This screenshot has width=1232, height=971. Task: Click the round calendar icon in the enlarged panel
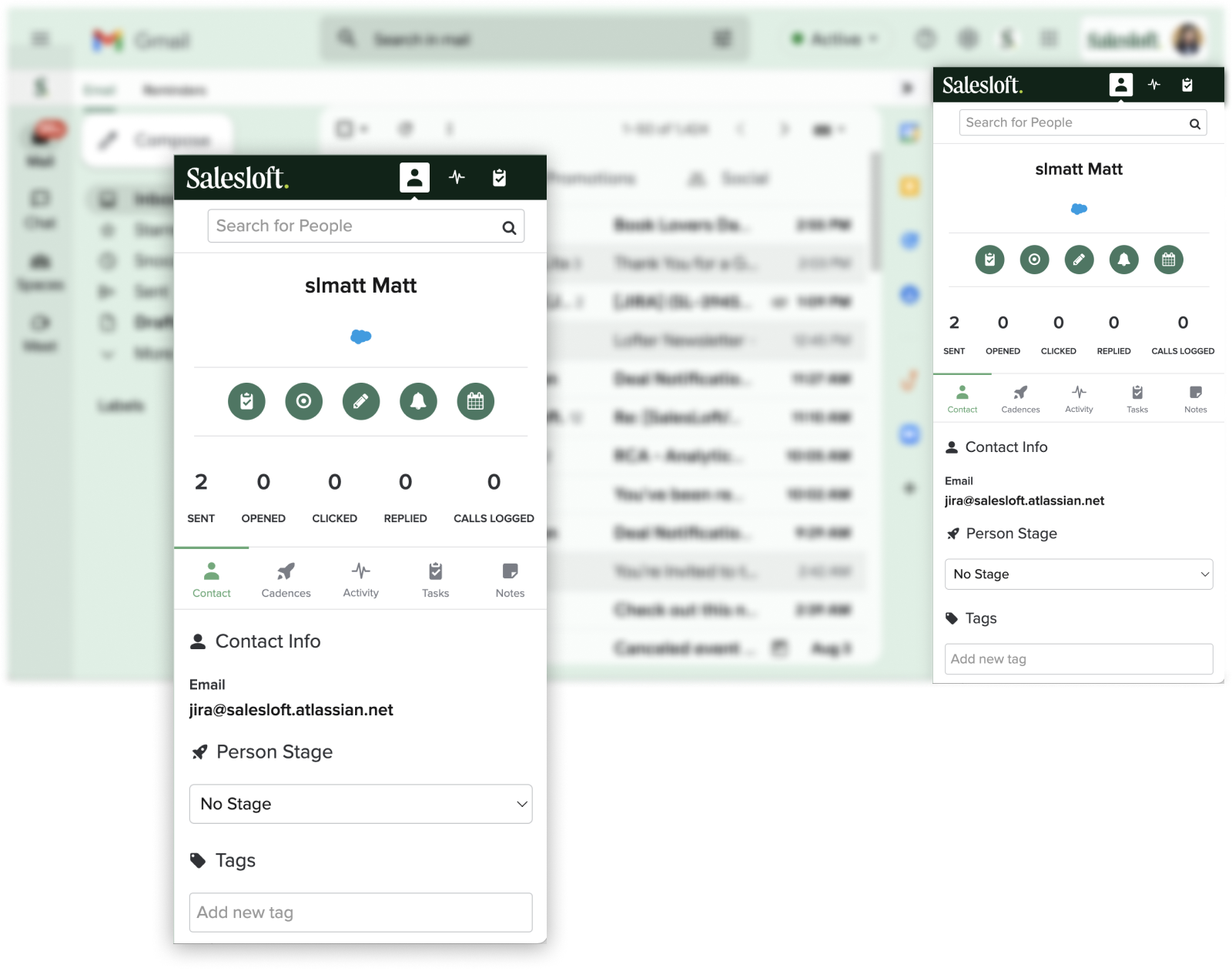tap(475, 401)
